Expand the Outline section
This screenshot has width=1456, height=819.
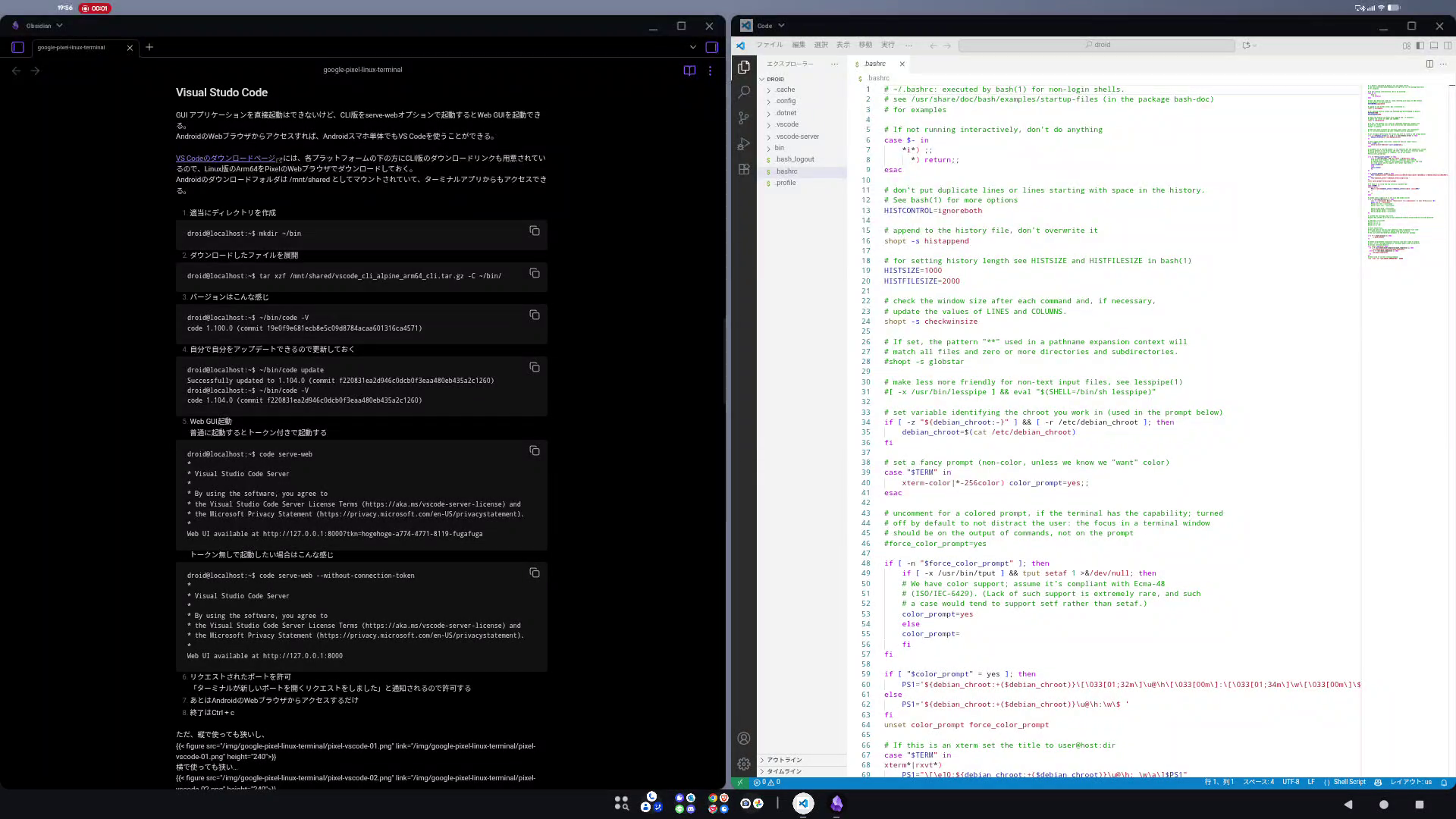(x=784, y=760)
